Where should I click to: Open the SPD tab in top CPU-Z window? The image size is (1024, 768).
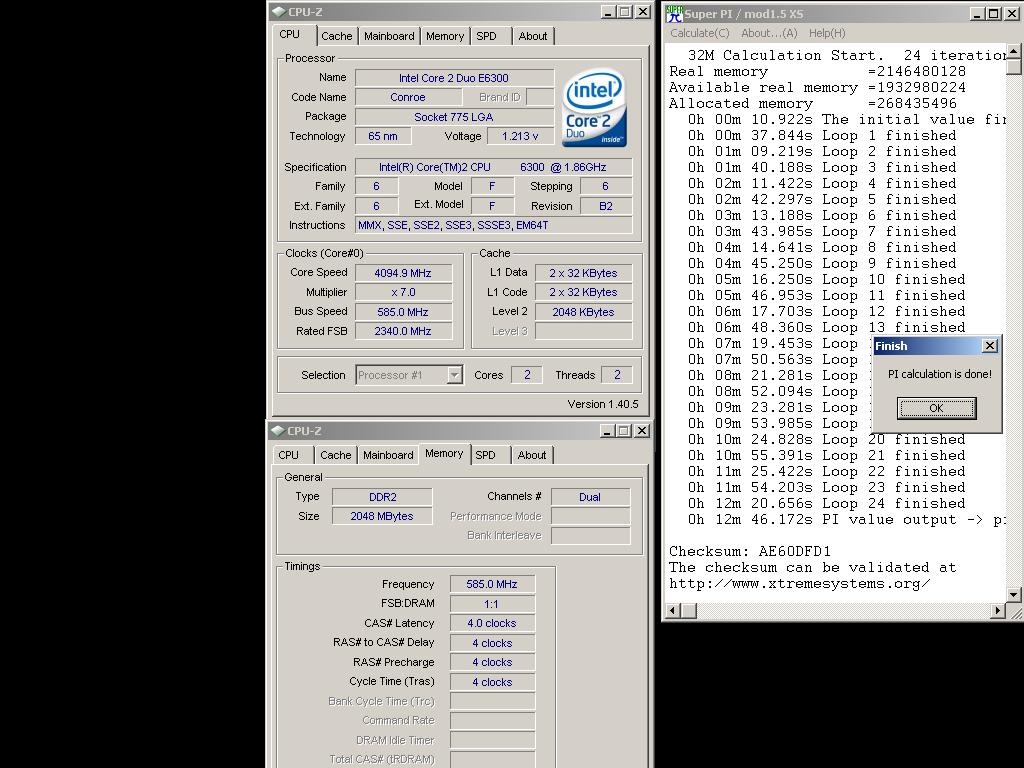(x=487, y=36)
